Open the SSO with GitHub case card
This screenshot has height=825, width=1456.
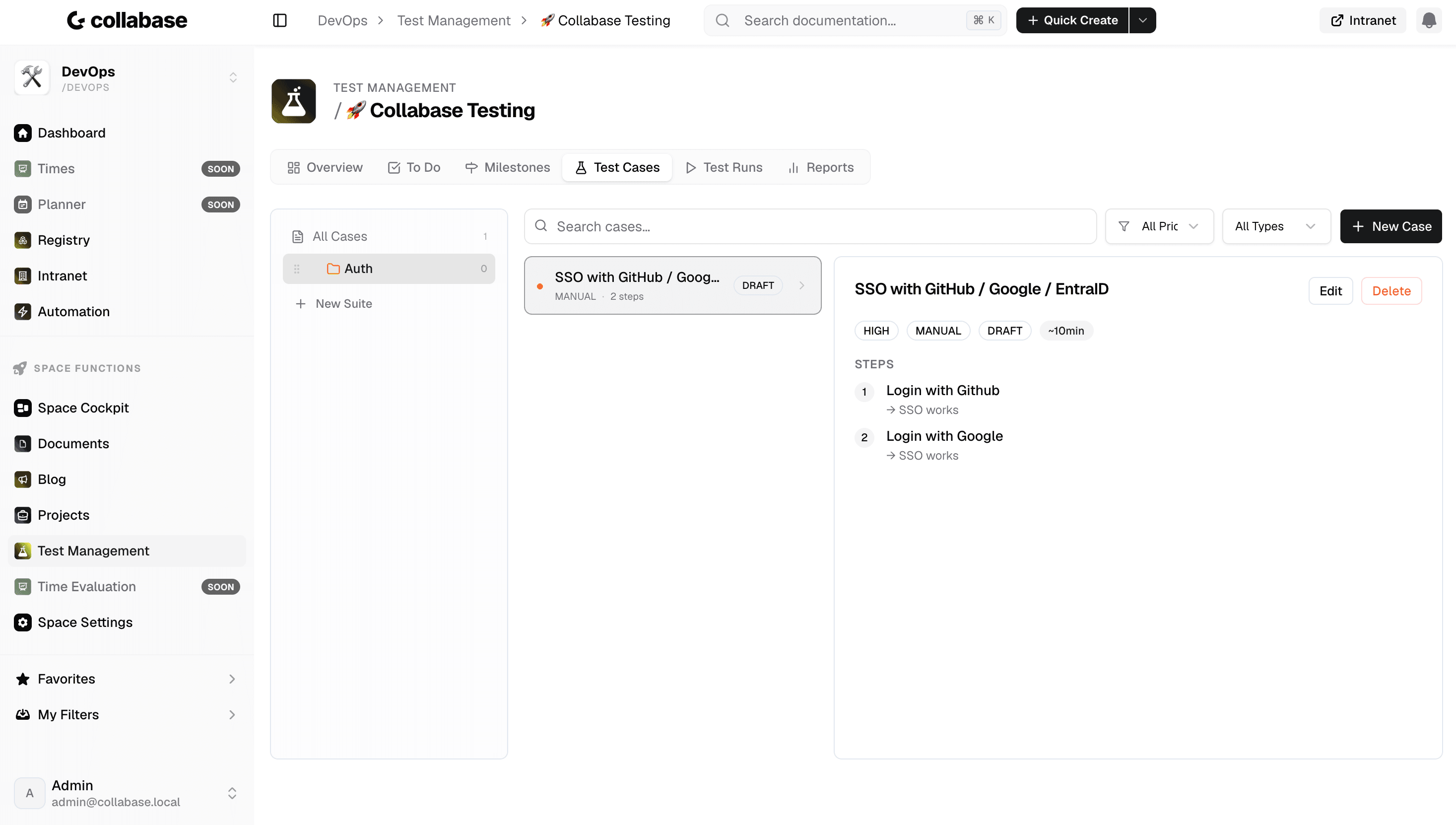(672, 285)
